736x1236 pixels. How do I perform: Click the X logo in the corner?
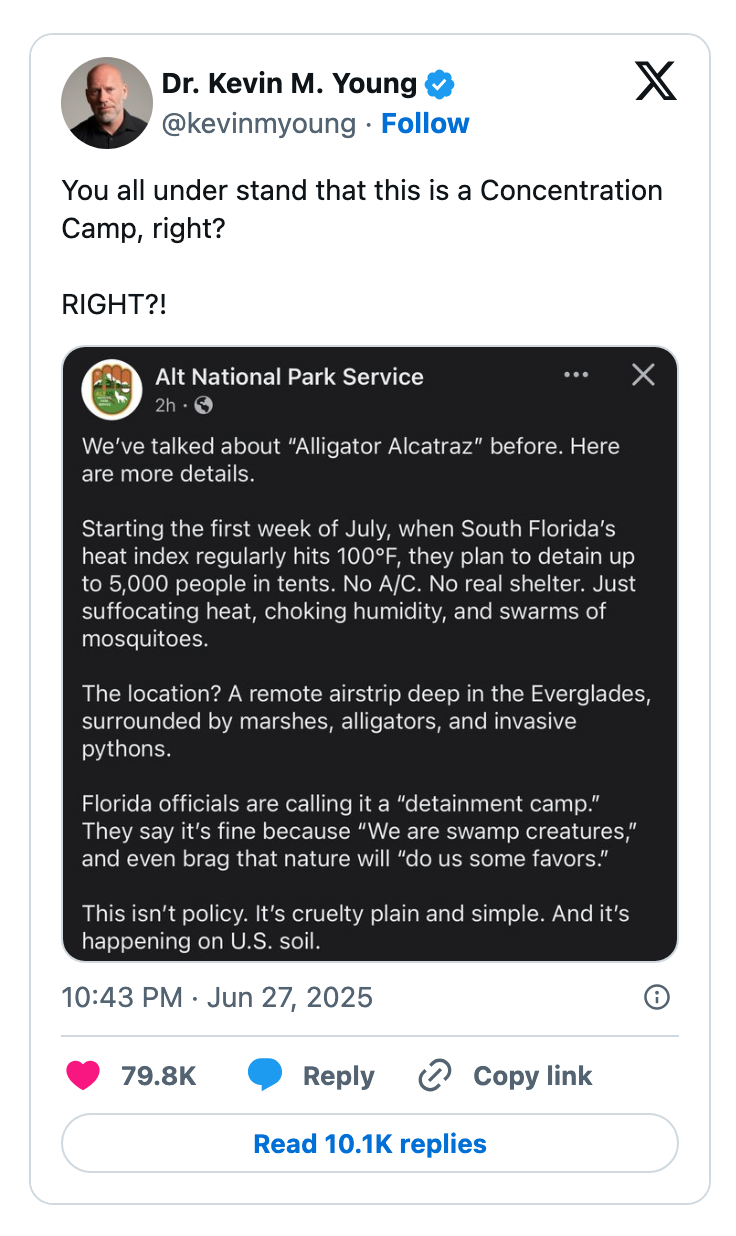[x=656, y=81]
